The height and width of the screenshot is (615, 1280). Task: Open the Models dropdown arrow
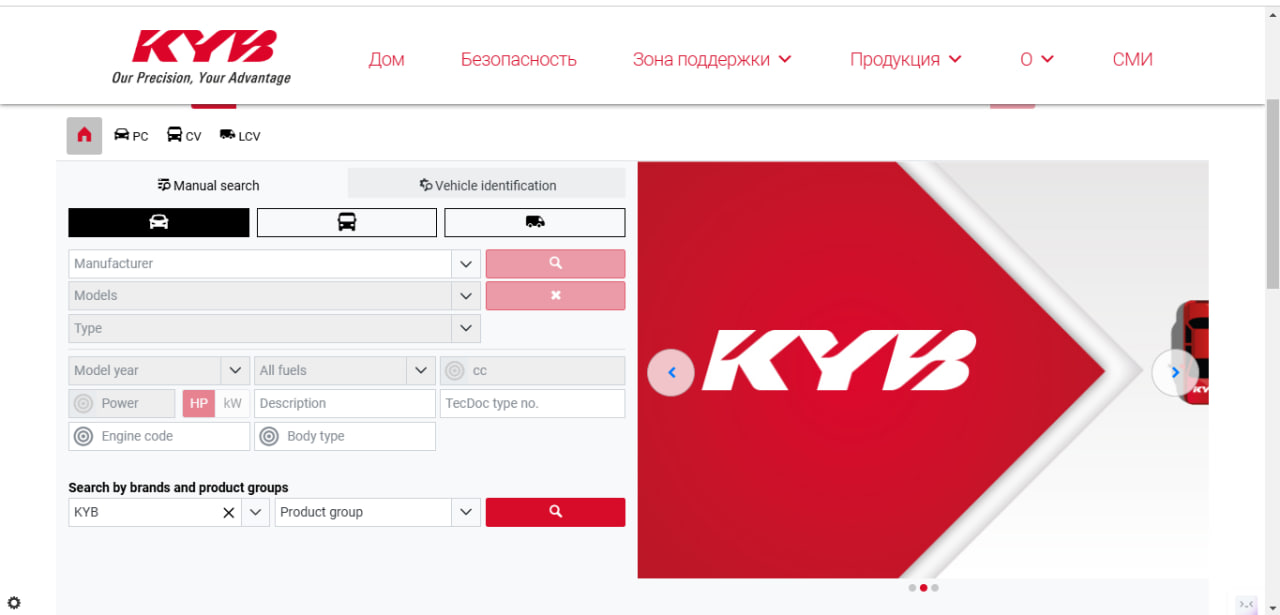click(466, 296)
